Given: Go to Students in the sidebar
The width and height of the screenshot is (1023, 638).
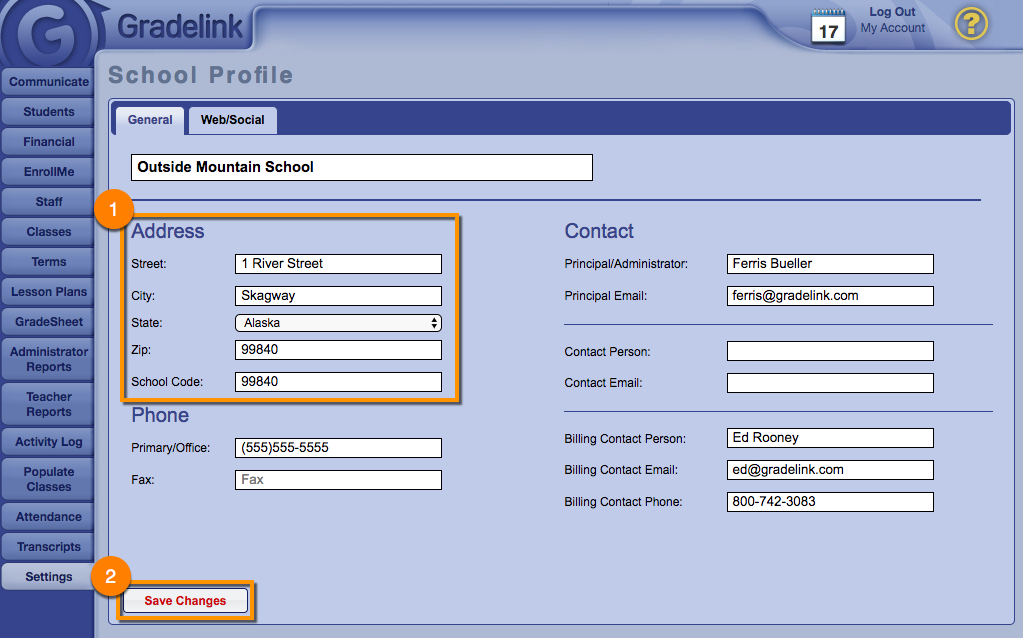Looking at the screenshot, I should pos(49,112).
